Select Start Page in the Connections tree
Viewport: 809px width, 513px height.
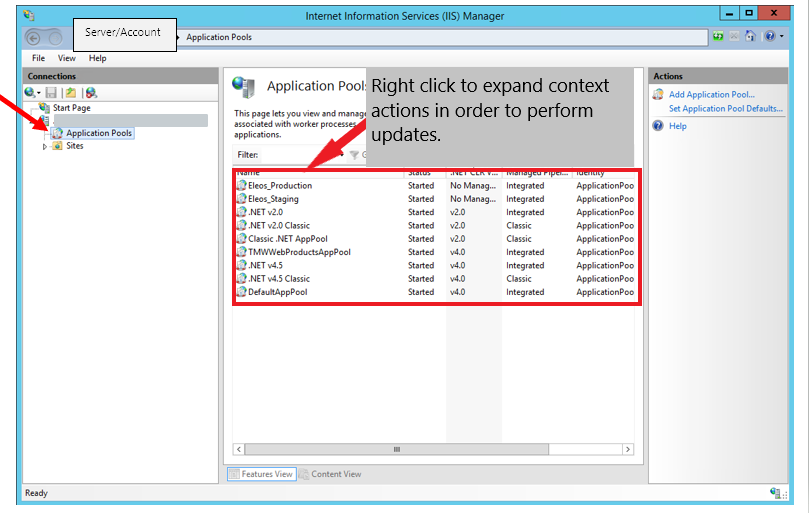coord(72,108)
